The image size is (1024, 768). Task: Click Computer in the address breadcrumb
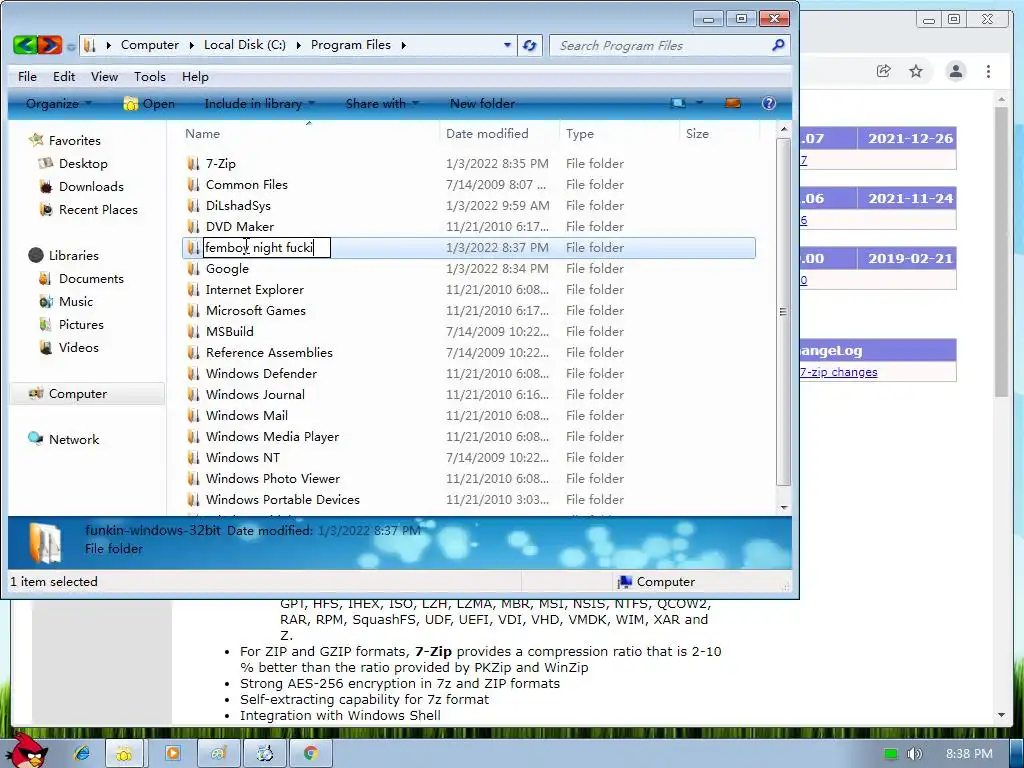click(x=150, y=45)
